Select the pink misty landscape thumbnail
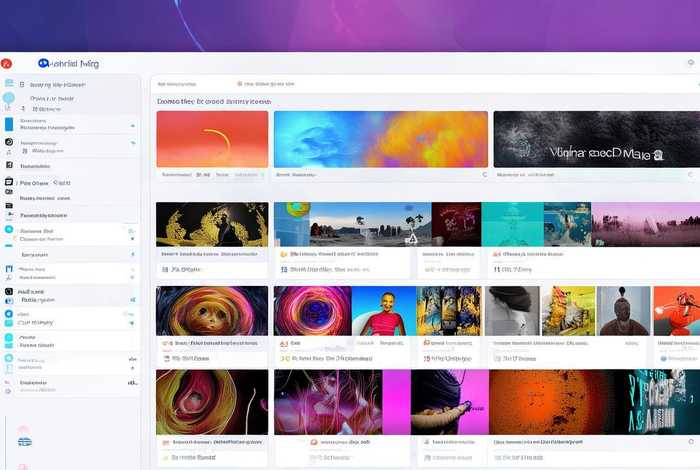This screenshot has width=700, height=470. point(645,224)
